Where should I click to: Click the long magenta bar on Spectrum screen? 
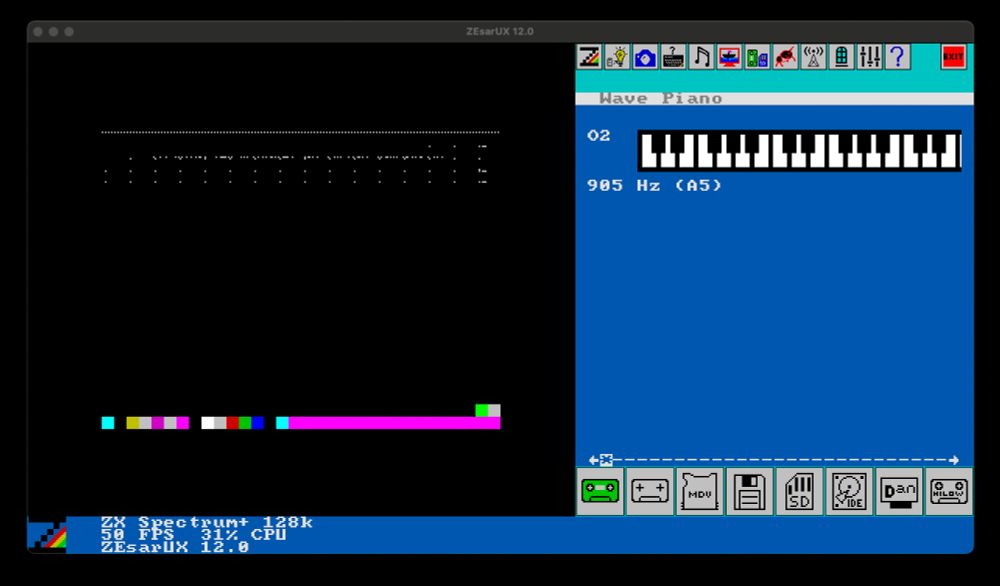pyautogui.click(x=394, y=423)
